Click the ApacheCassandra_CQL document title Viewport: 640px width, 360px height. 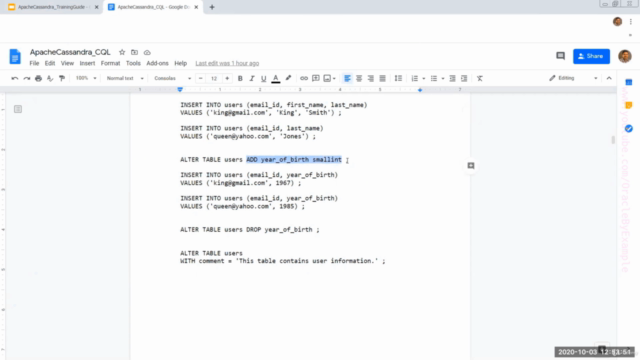point(70,52)
